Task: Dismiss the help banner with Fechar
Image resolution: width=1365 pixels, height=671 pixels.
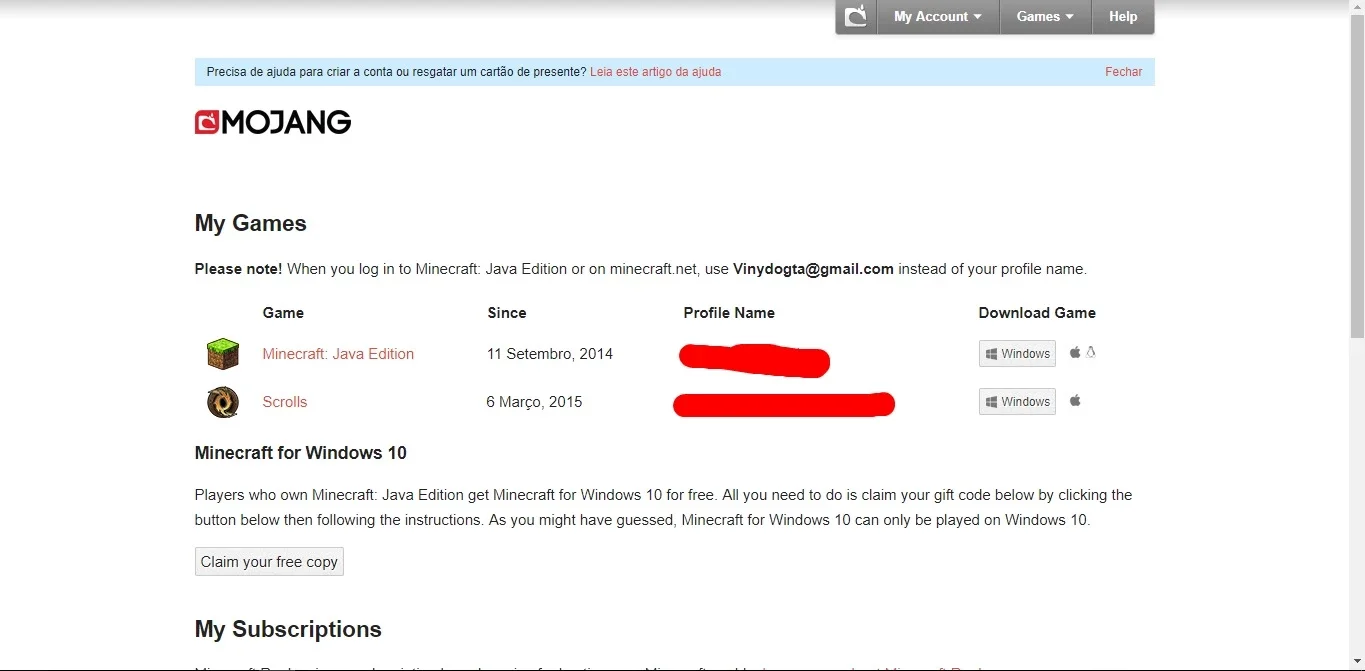Action: [1123, 72]
